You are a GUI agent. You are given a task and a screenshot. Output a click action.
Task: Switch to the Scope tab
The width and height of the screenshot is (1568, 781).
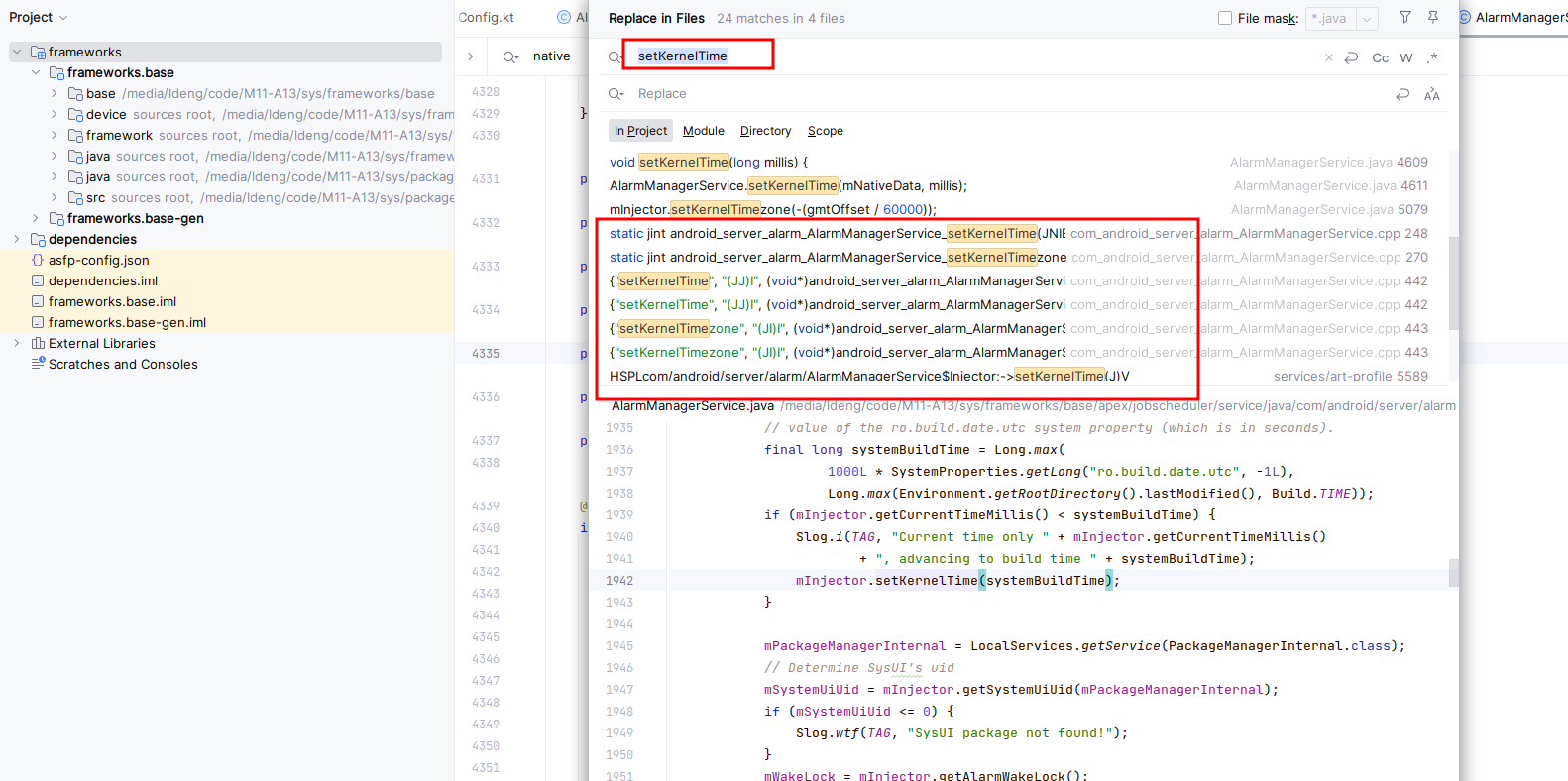(825, 131)
